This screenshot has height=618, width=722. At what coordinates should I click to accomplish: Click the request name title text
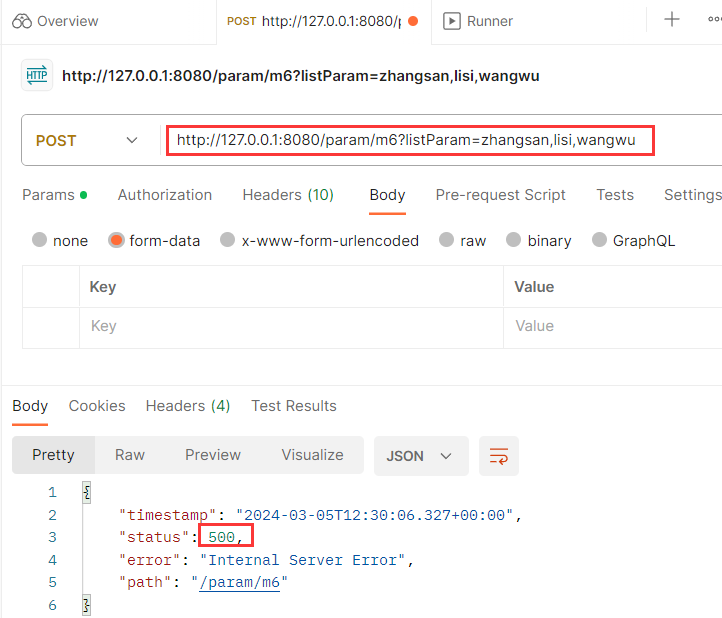(301, 76)
